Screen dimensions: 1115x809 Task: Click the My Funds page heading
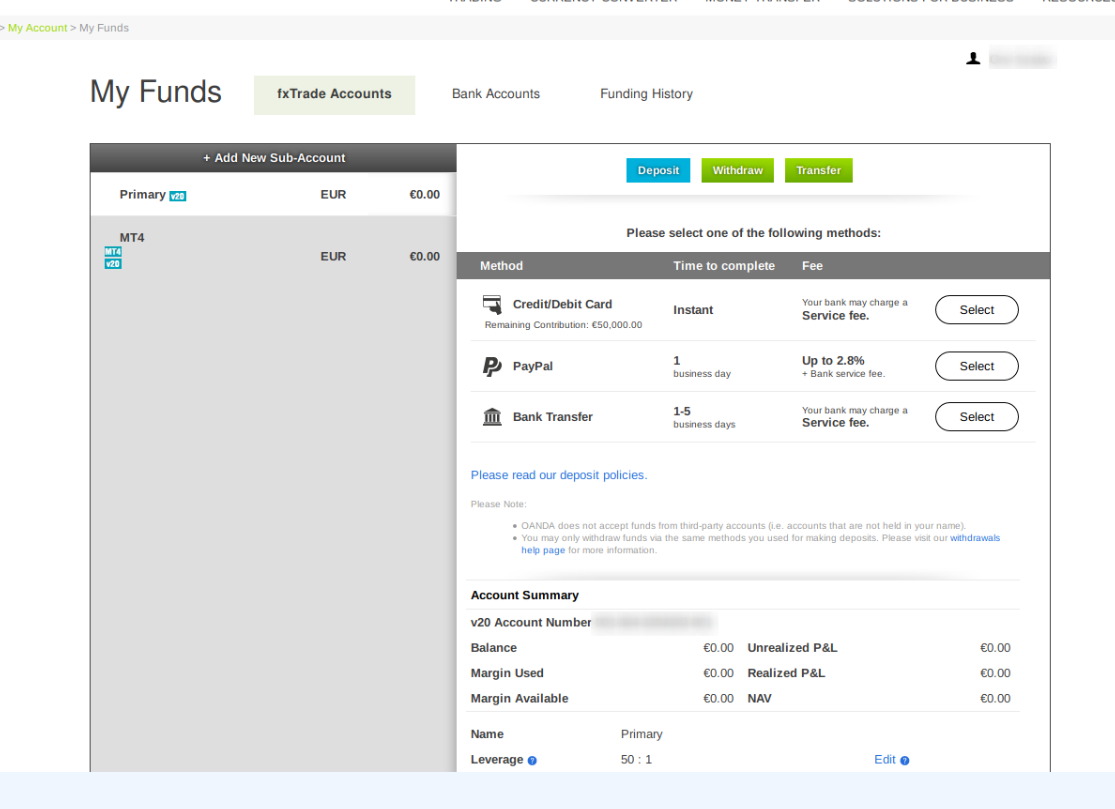coord(156,92)
